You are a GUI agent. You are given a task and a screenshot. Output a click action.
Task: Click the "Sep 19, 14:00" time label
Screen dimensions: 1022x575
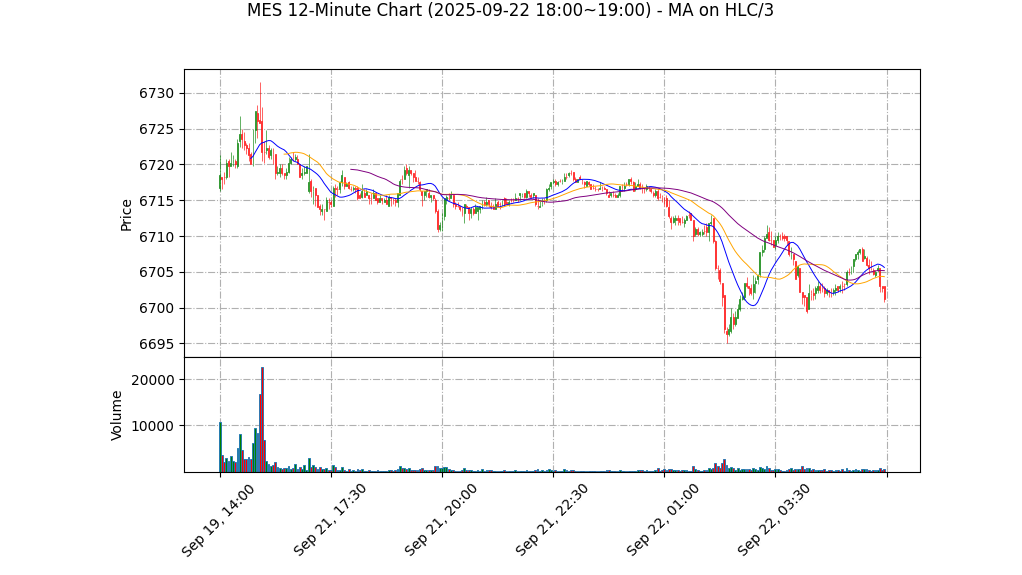click(217, 520)
